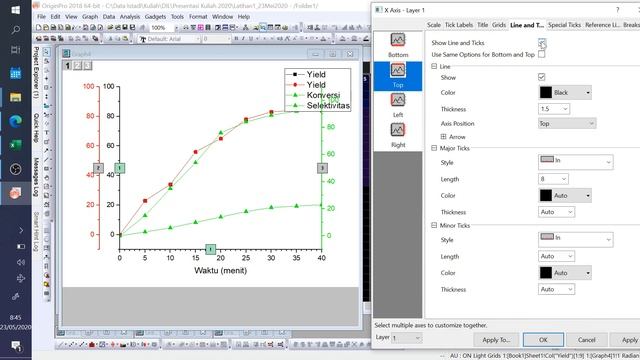Select the Rectangle drawing tool
Image resolution: width=640 pixels, height=360 pixels.
tap(47, 169)
